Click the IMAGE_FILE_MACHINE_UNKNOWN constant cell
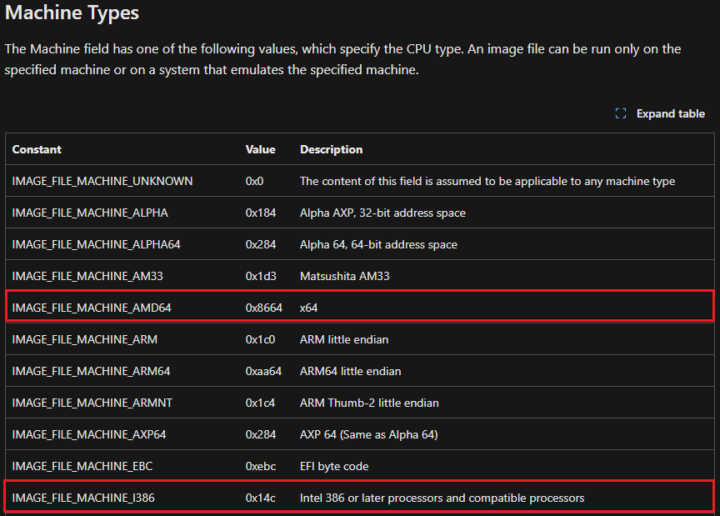Viewport: 720px width, 516px height. 102,181
